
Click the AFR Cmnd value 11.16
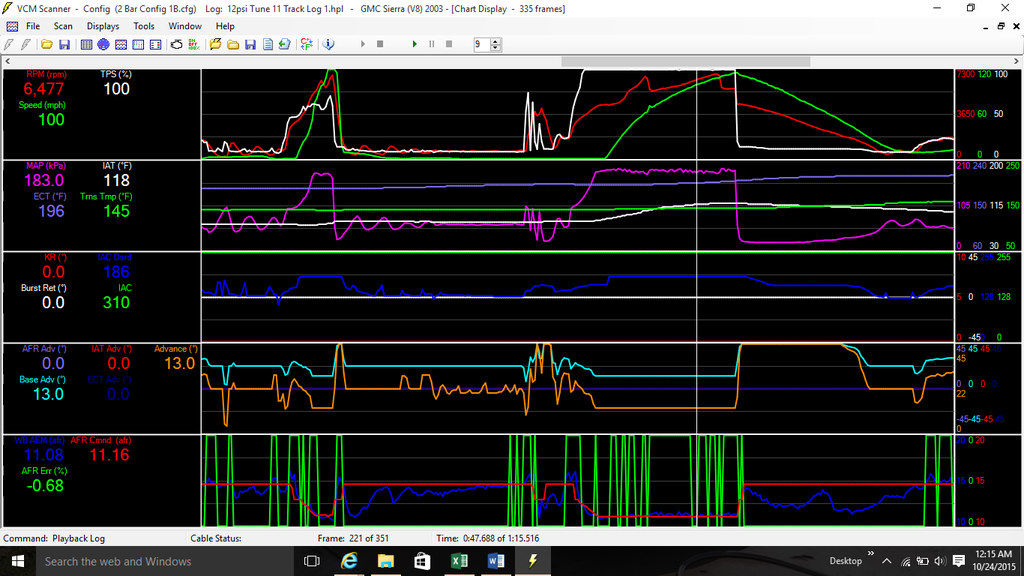click(x=109, y=455)
